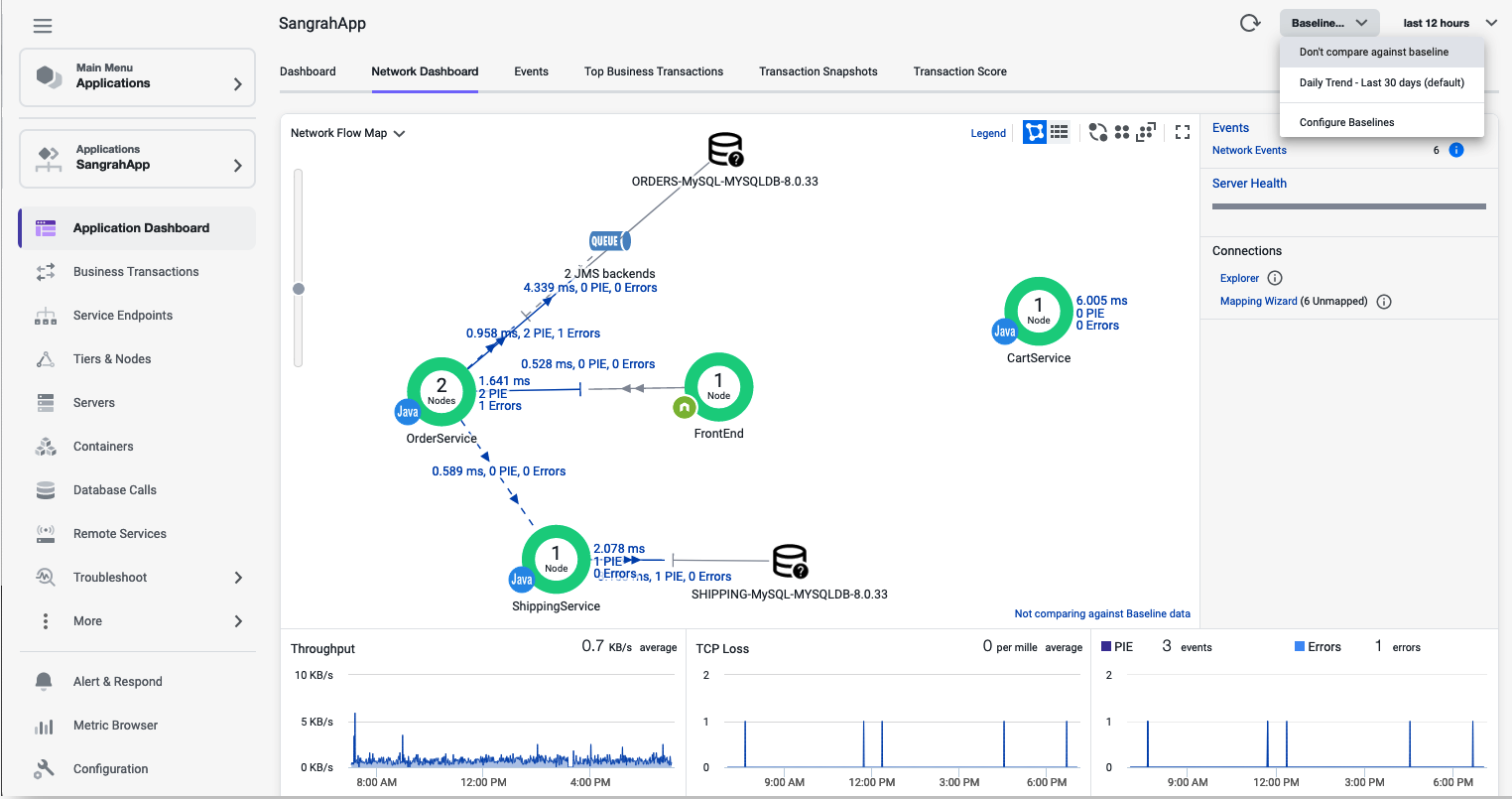Image resolution: width=1512 pixels, height=799 pixels.
Task: Click Java badge on OrderService node
Action: point(408,411)
